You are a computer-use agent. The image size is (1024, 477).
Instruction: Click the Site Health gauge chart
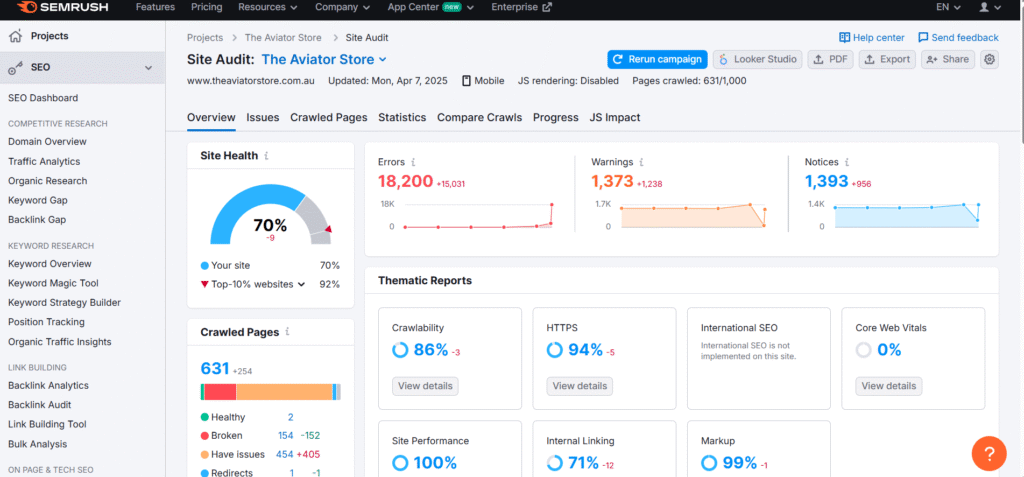tap(270, 214)
